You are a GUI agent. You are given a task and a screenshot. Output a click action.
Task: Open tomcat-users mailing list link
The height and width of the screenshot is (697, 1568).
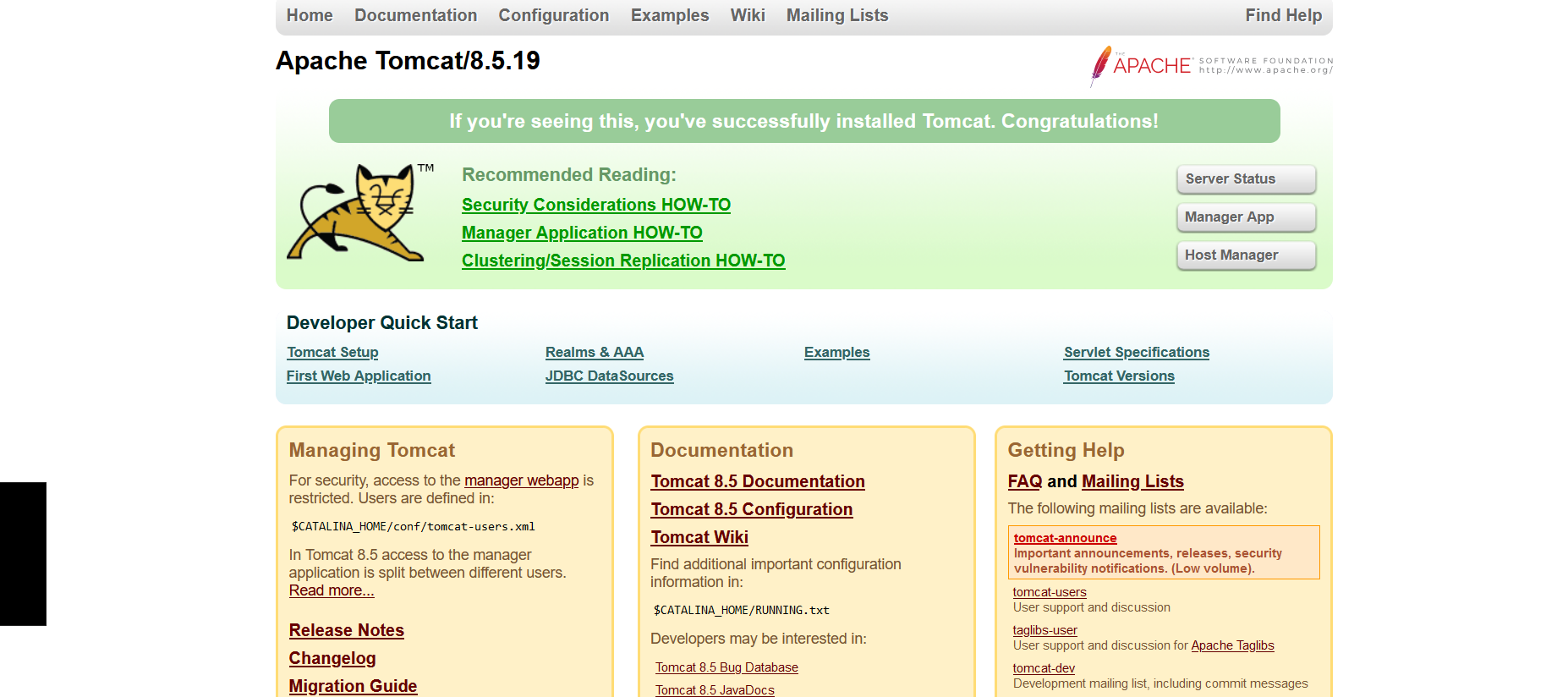[1050, 592]
